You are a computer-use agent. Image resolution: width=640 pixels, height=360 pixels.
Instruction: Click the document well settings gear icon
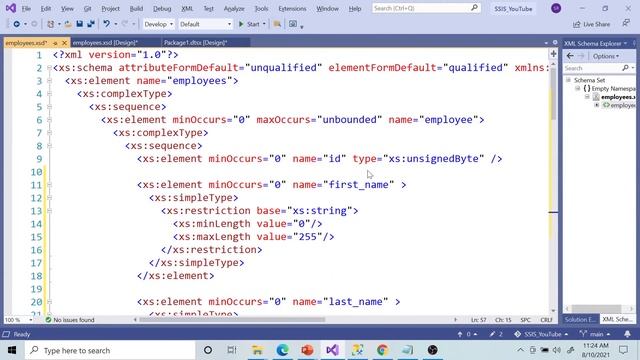(x=555, y=42)
